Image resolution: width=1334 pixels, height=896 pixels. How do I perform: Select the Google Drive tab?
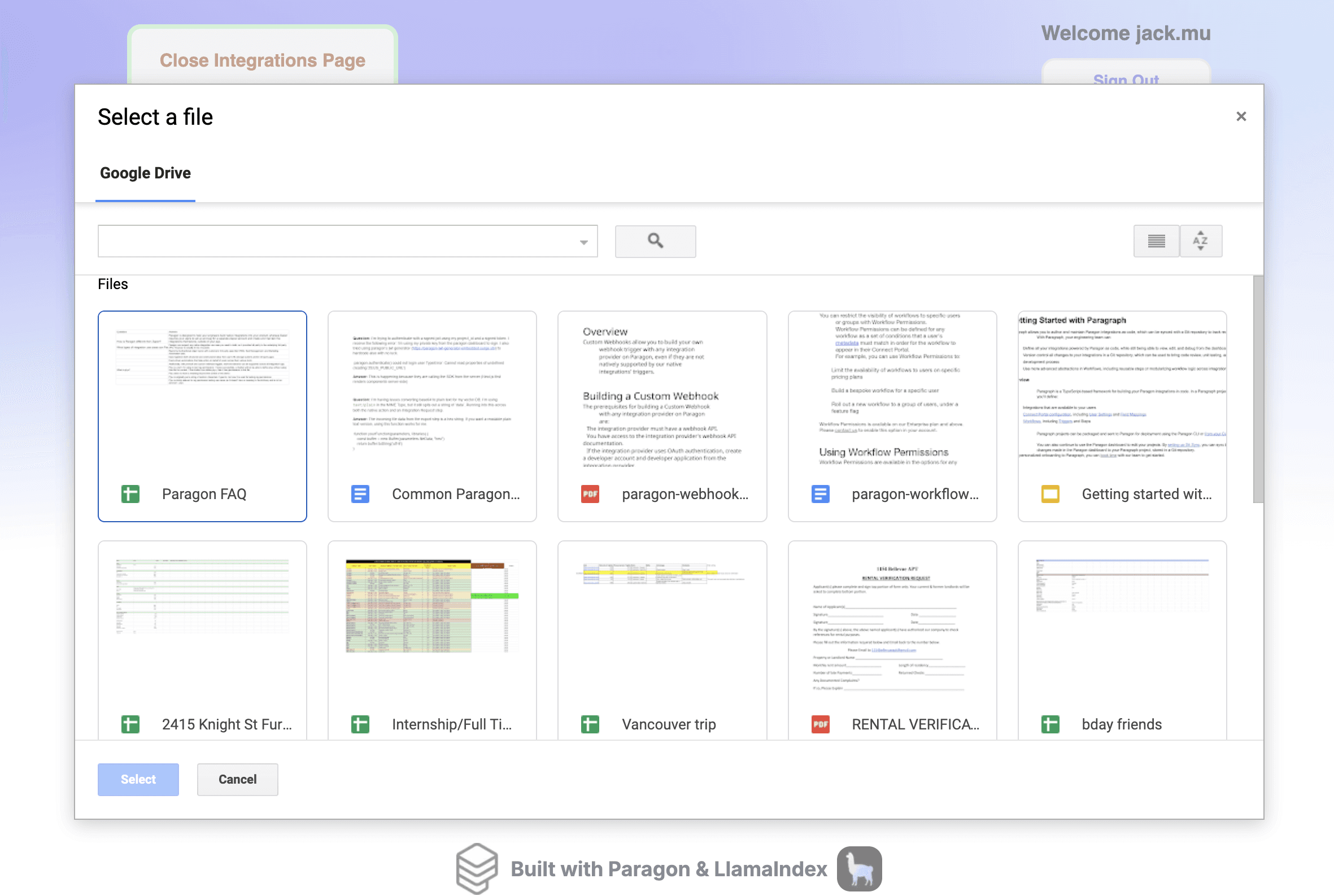pos(145,173)
